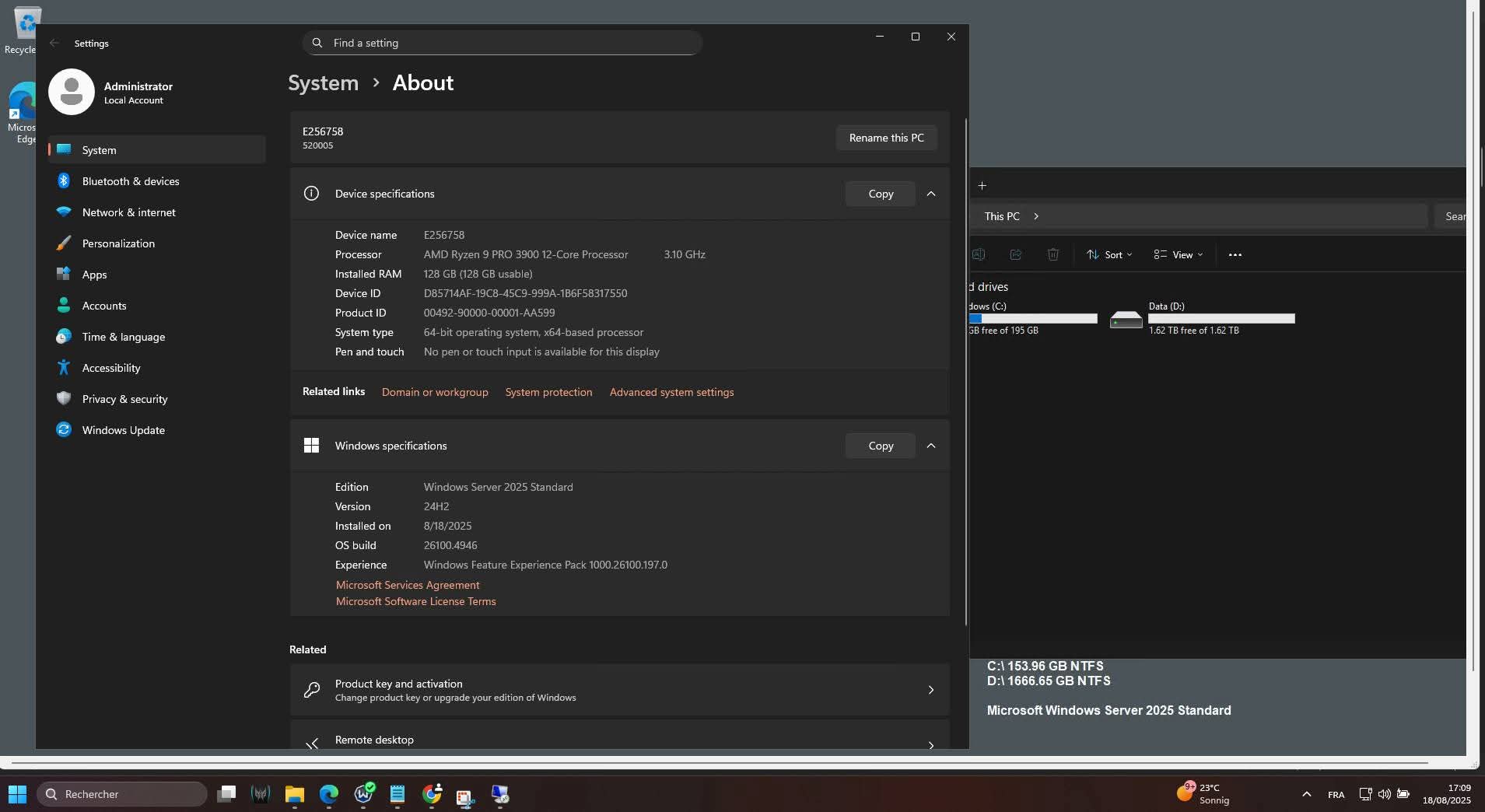Open the System protection link
This screenshot has width=1485, height=812.
tap(548, 392)
